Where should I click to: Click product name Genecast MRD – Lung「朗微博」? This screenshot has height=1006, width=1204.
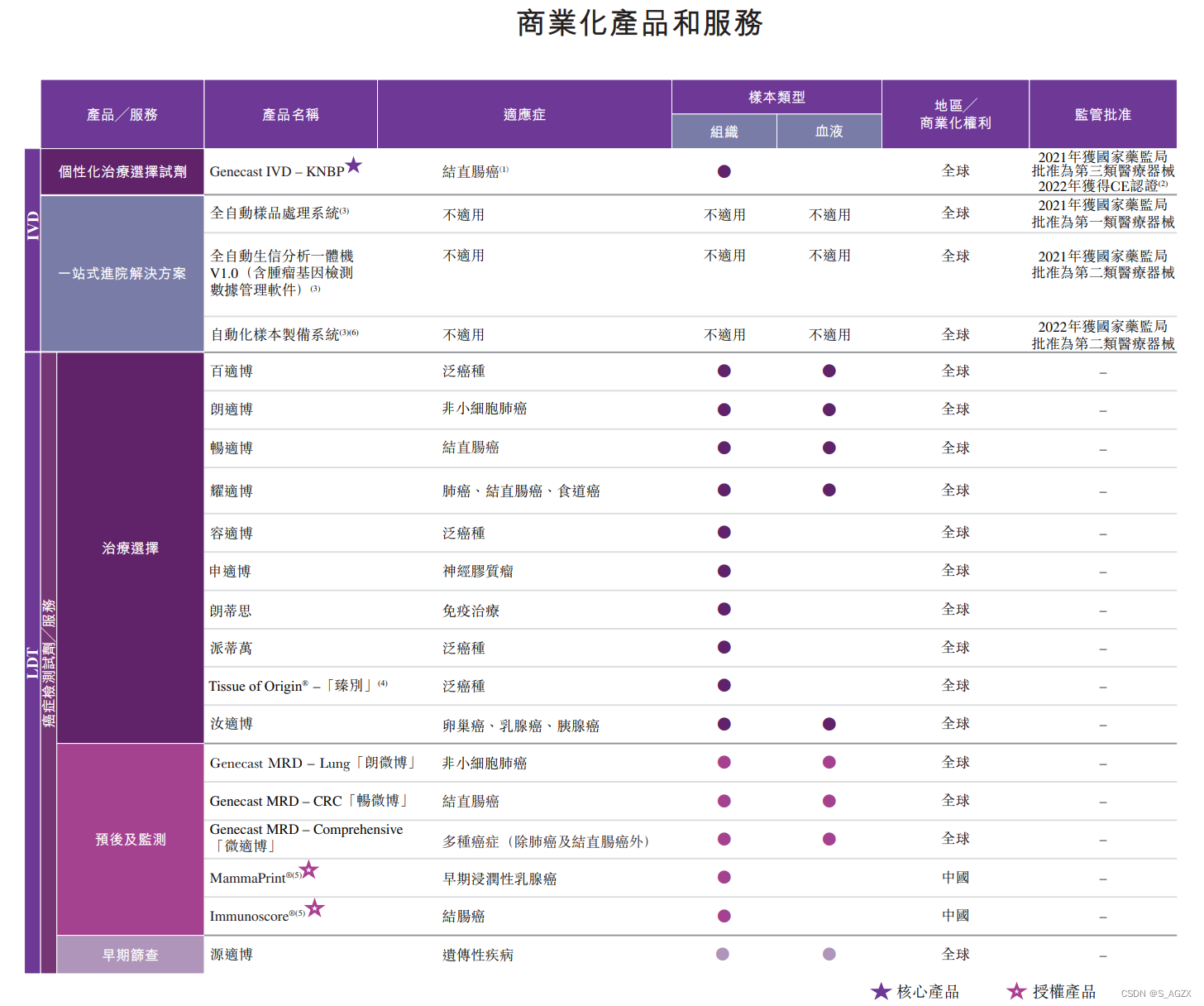click(x=314, y=763)
